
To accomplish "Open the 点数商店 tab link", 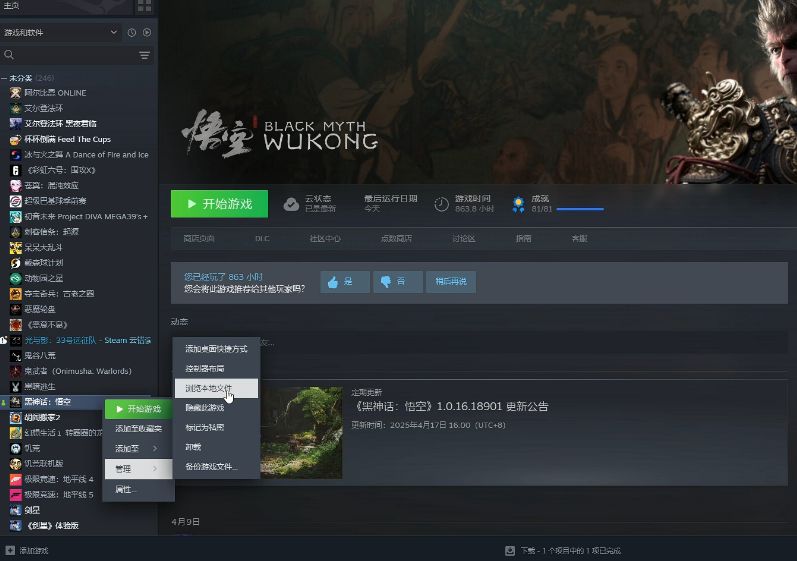I will click(396, 238).
